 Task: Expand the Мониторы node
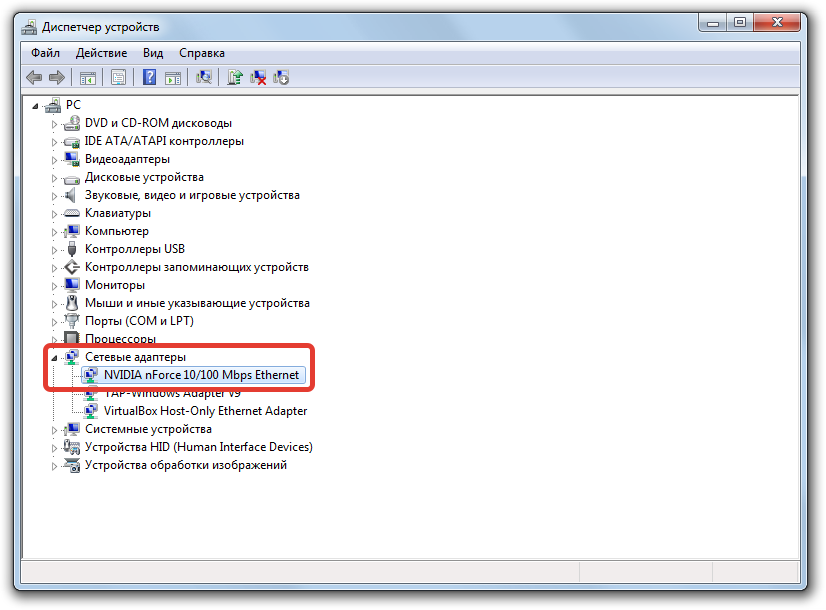coord(54,286)
